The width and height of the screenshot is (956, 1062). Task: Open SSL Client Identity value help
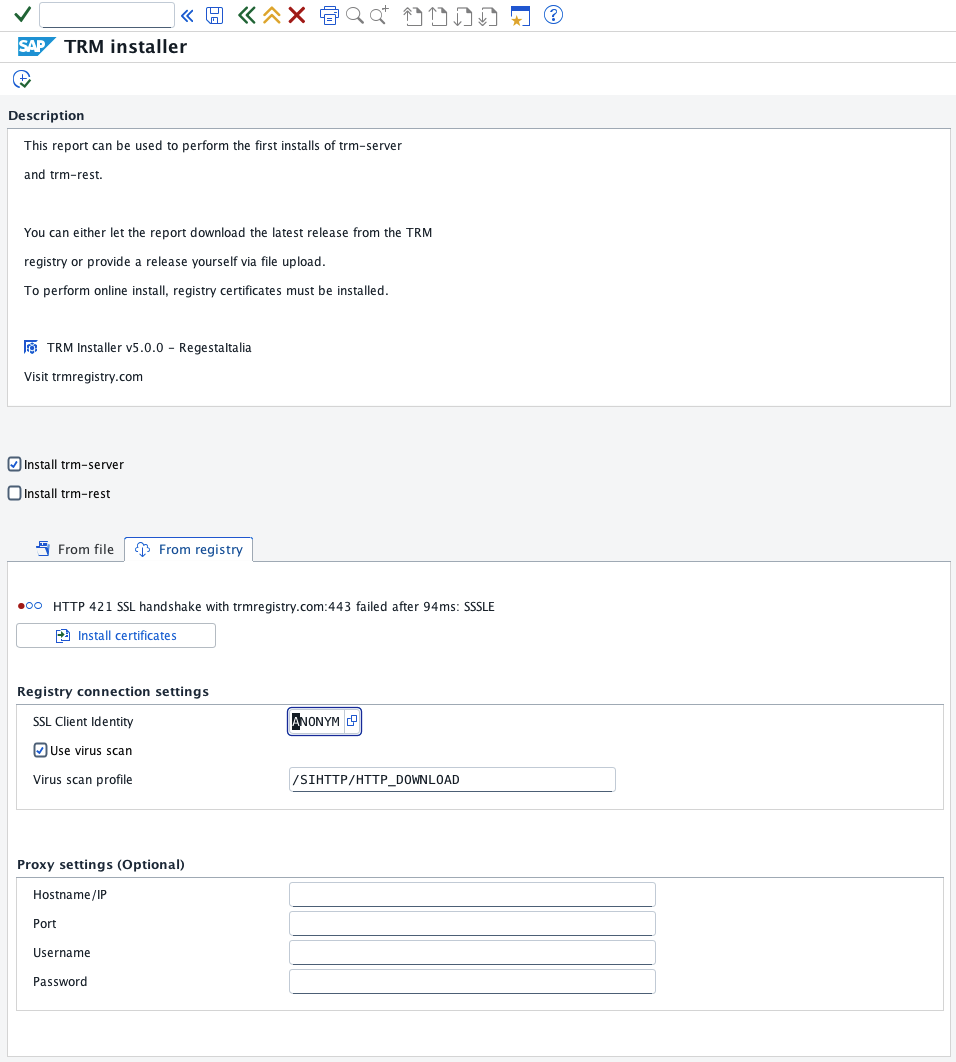[352, 721]
